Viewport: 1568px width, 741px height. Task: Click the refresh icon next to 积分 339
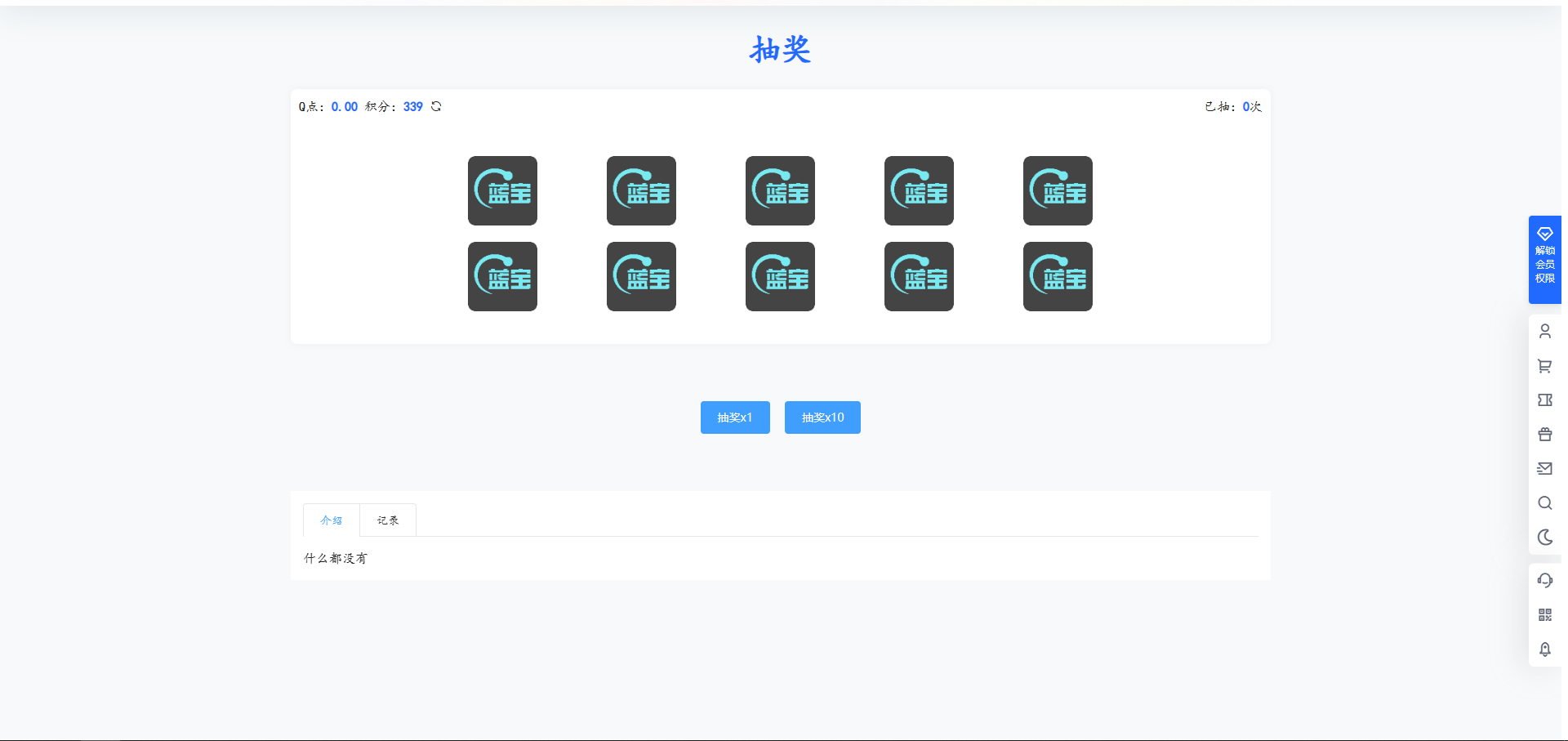[436, 106]
